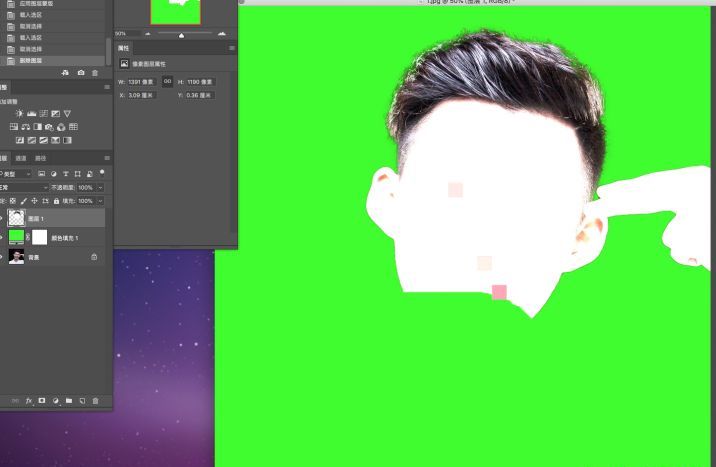Adjust the Navigator zoom slider handle
The height and width of the screenshot is (467, 716).
pyautogui.click(x=181, y=35)
